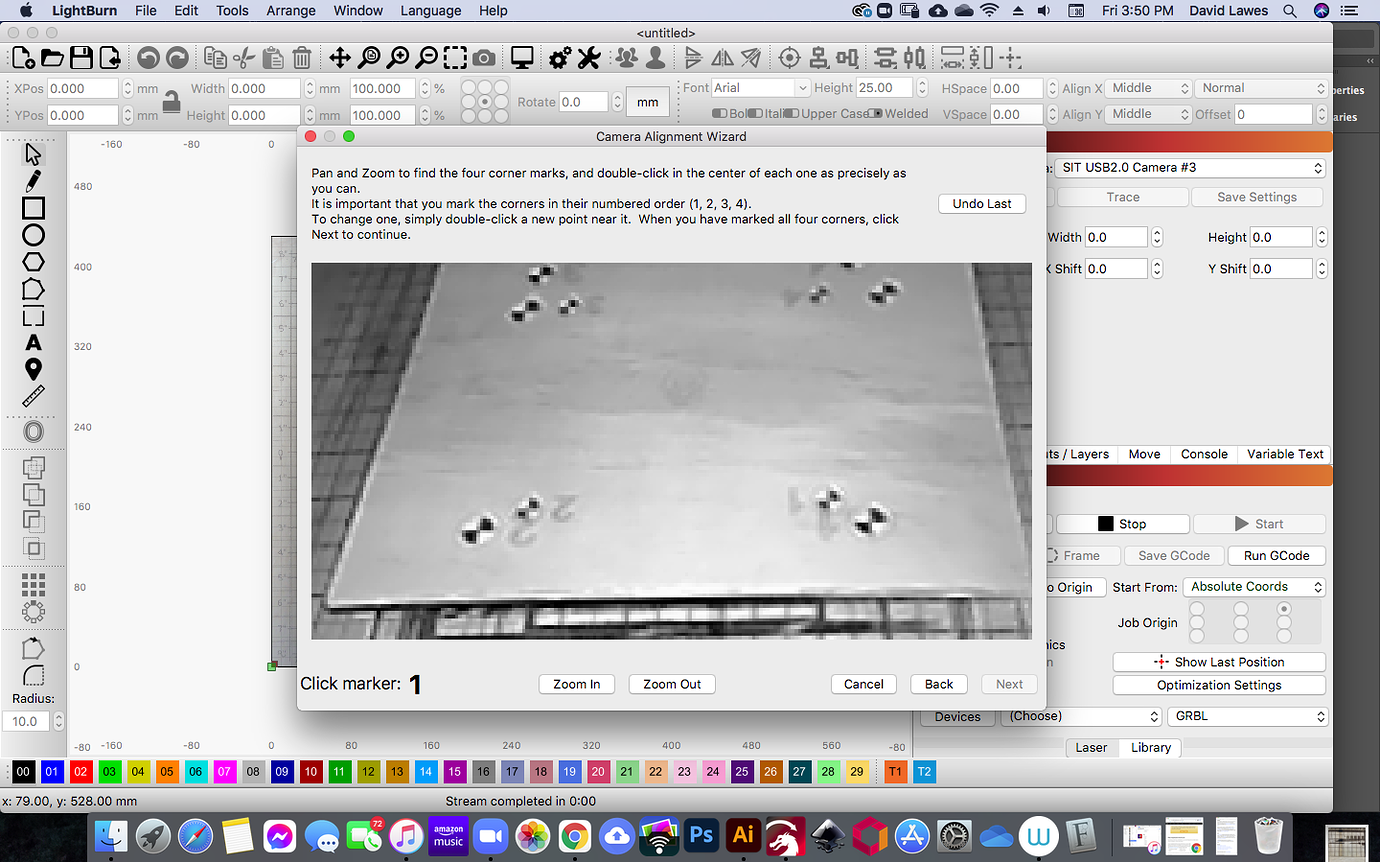Switch to the Console tab
Image resolution: width=1380 pixels, height=862 pixels.
tap(1203, 453)
